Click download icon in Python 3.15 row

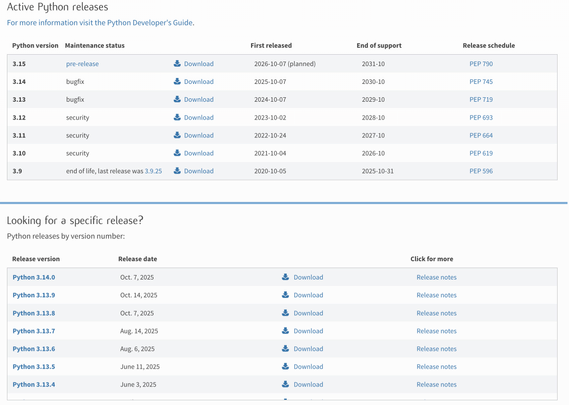177,64
